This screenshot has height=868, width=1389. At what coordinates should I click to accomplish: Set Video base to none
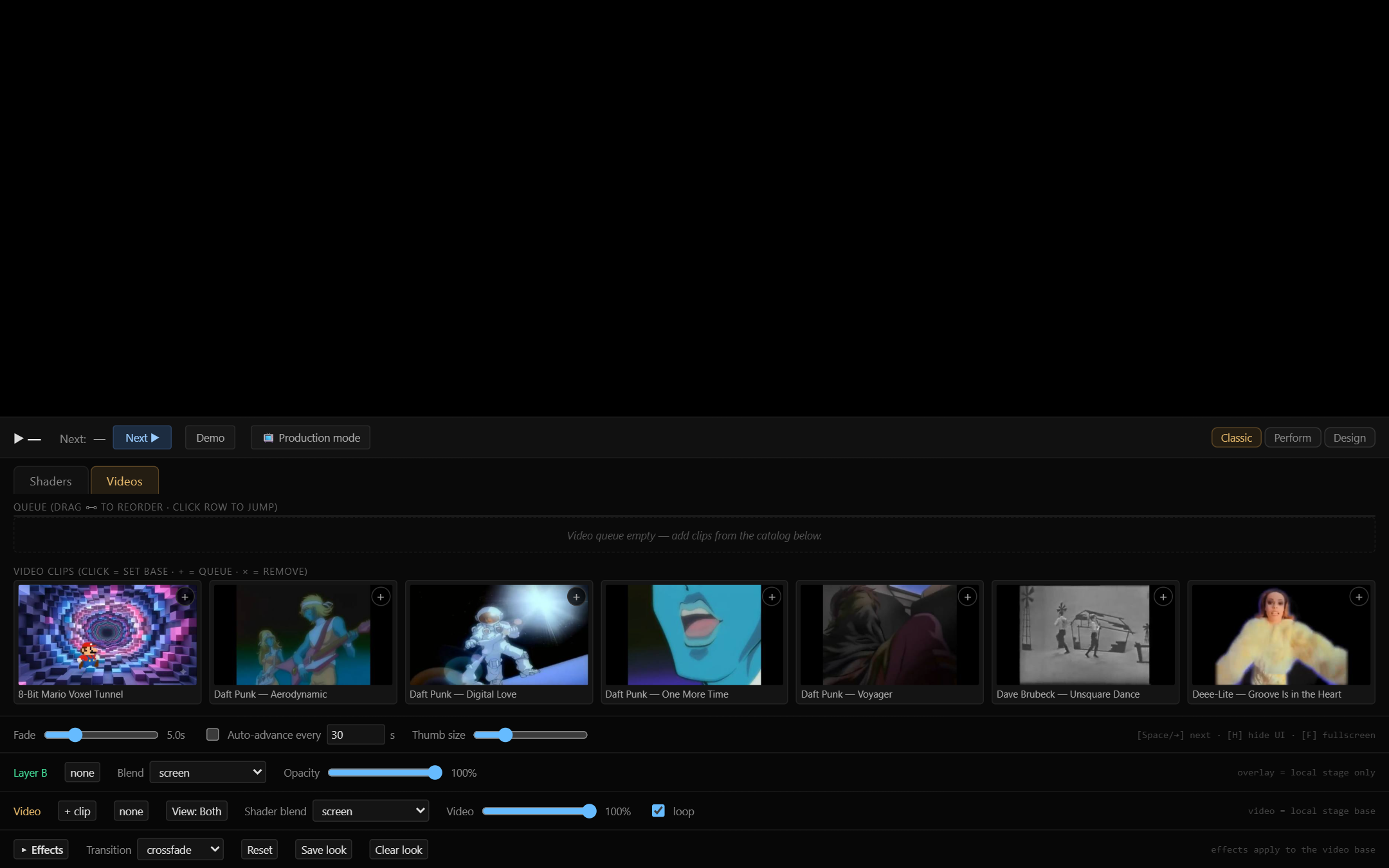tap(131, 811)
